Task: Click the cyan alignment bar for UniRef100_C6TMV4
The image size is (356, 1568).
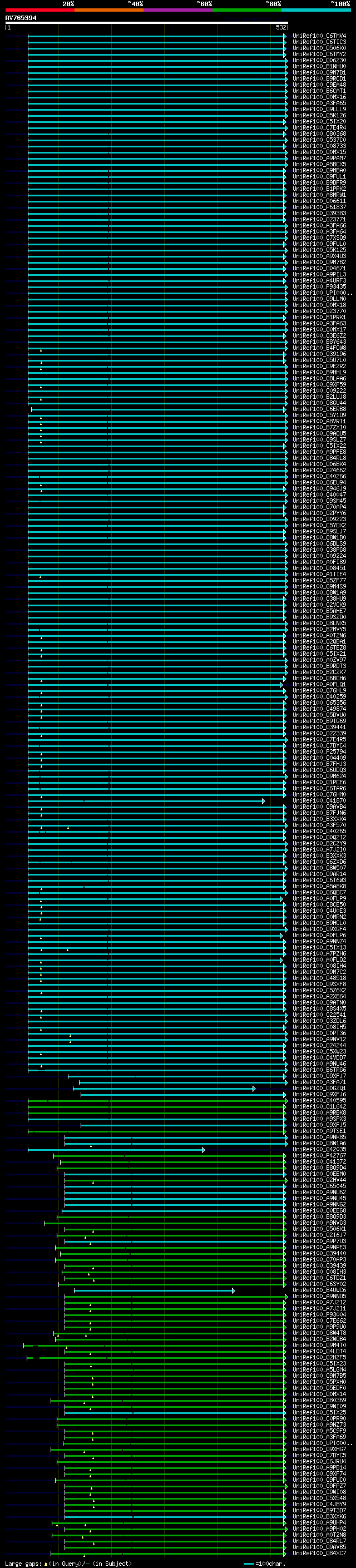Action: [157, 36]
